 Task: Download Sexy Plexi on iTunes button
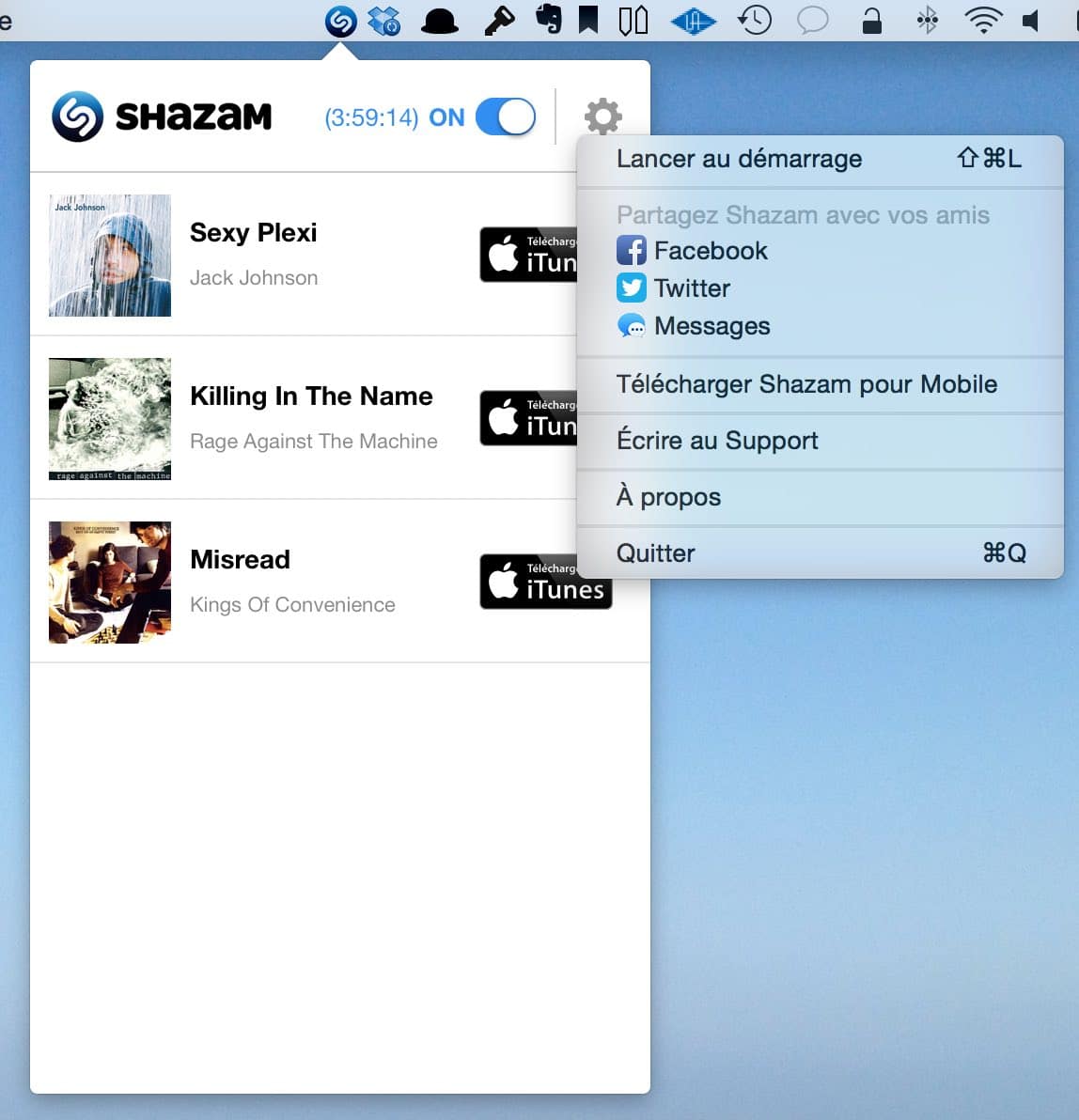click(x=528, y=255)
